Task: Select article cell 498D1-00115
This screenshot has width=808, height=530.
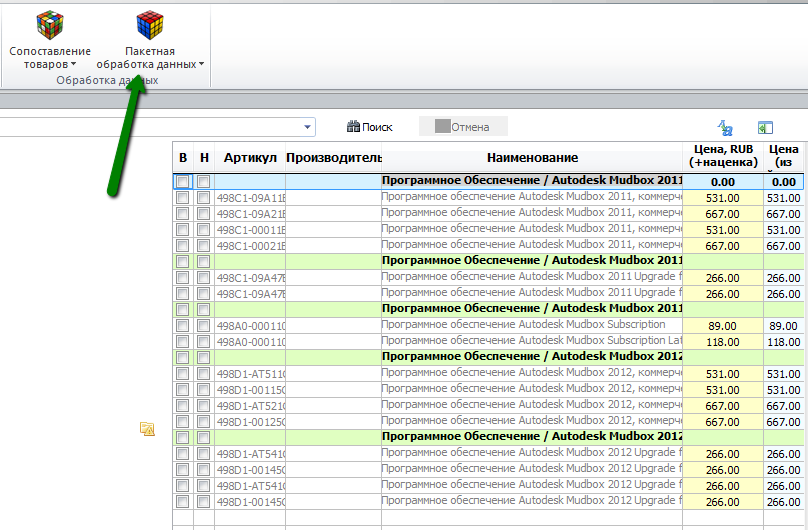Action: [250, 390]
